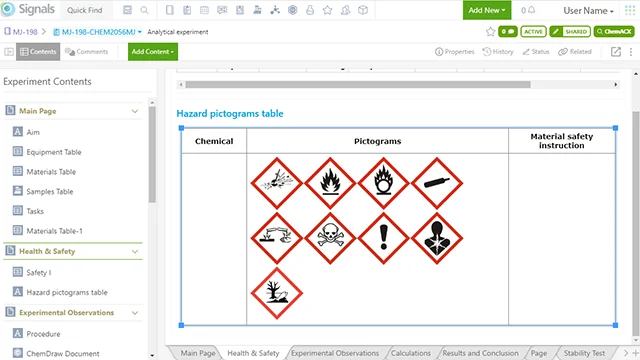The height and width of the screenshot is (360, 640).
Task: Open the Stability Test tab
Action: click(x=584, y=353)
